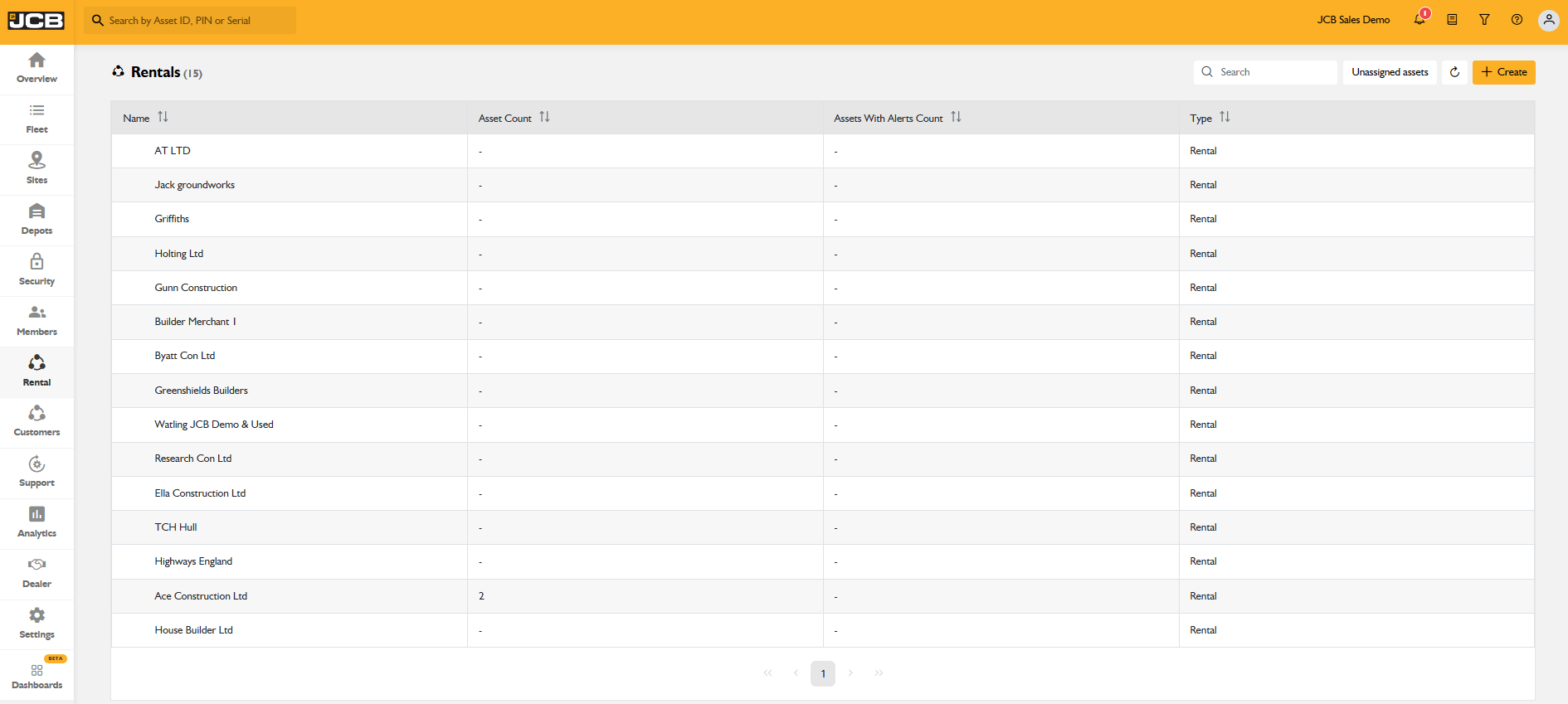This screenshot has width=1568, height=704.
Task: Refresh the rentals list
Action: point(1454,72)
